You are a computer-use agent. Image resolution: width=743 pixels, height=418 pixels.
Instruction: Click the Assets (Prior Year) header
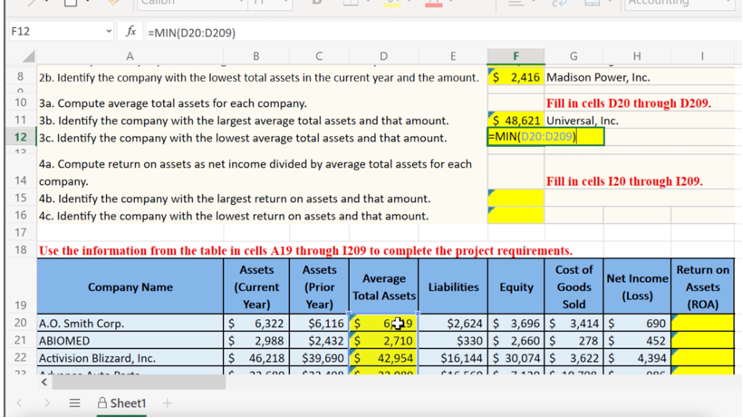(x=319, y=287)
